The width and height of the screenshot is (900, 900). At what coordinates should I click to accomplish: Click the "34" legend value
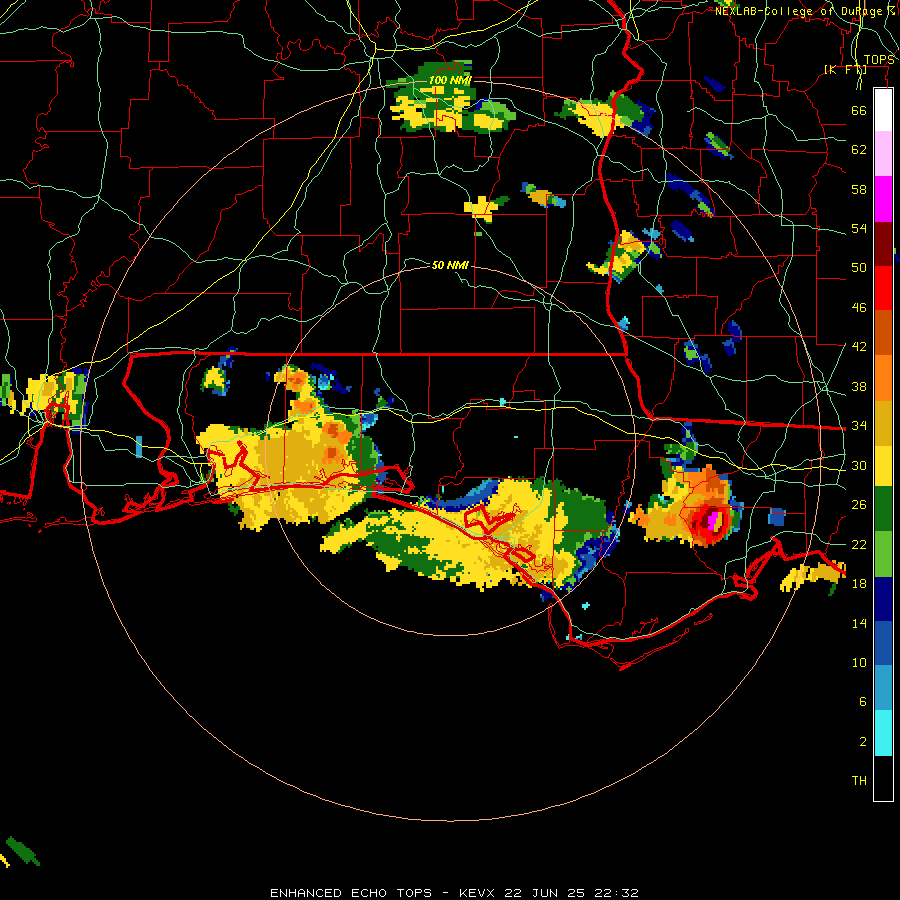tap(859, 426)
